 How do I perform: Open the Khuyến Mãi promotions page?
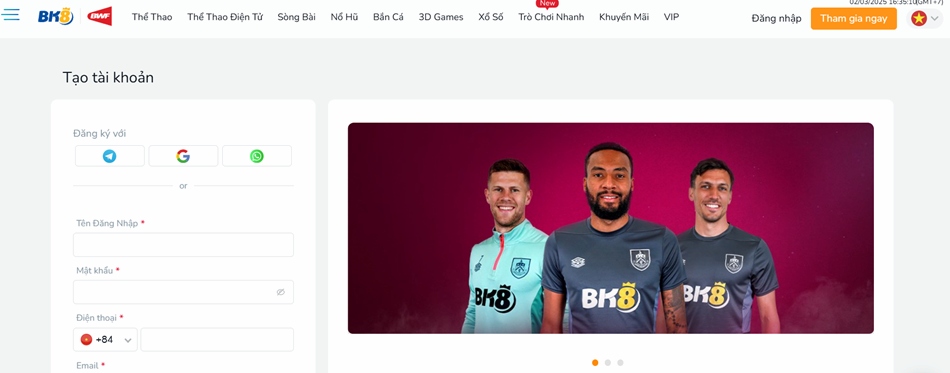click(x=623, y=17)
